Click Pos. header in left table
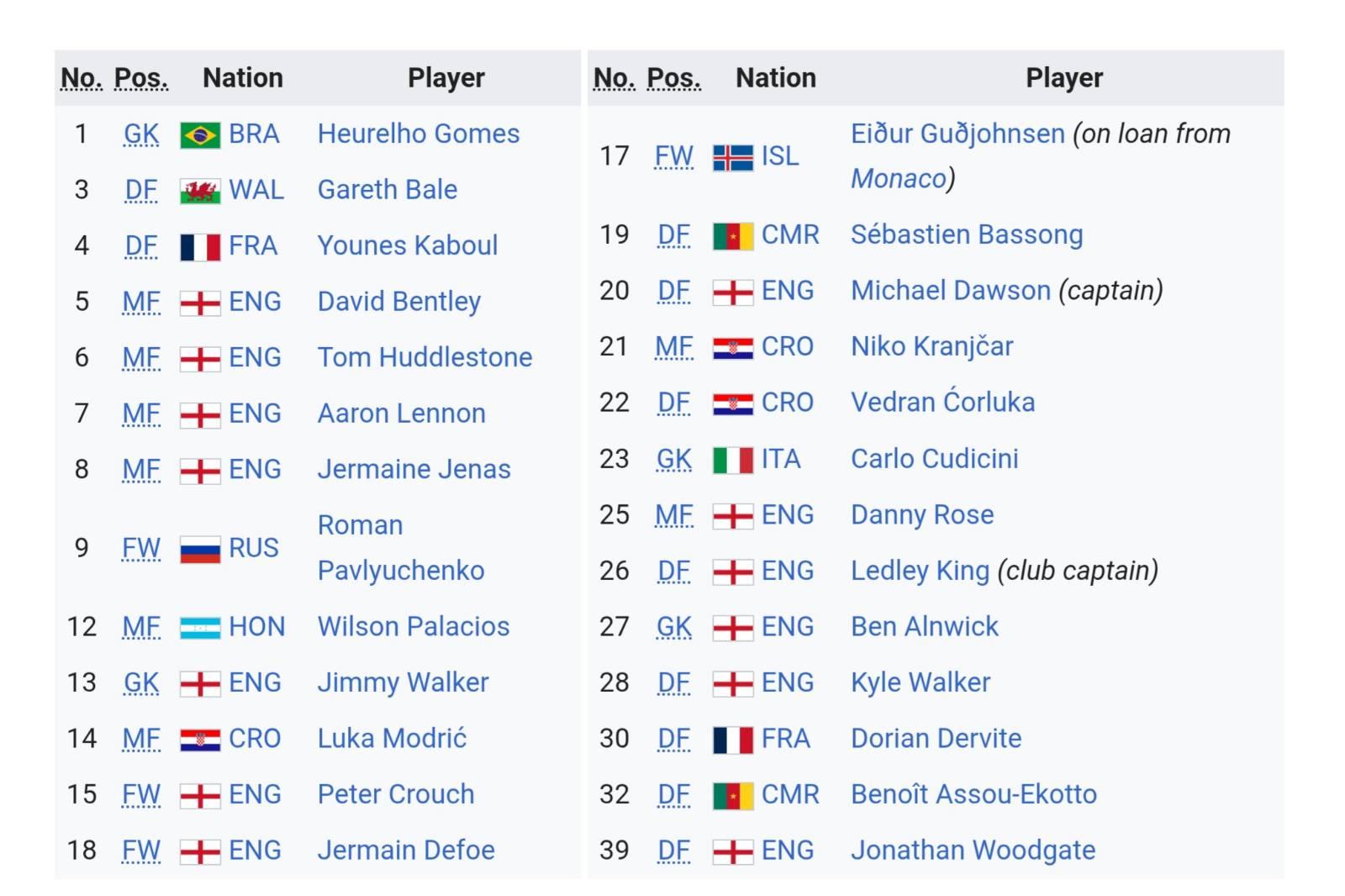The image size is (1345, 896). pyautogui.click(x=141, y=78)
